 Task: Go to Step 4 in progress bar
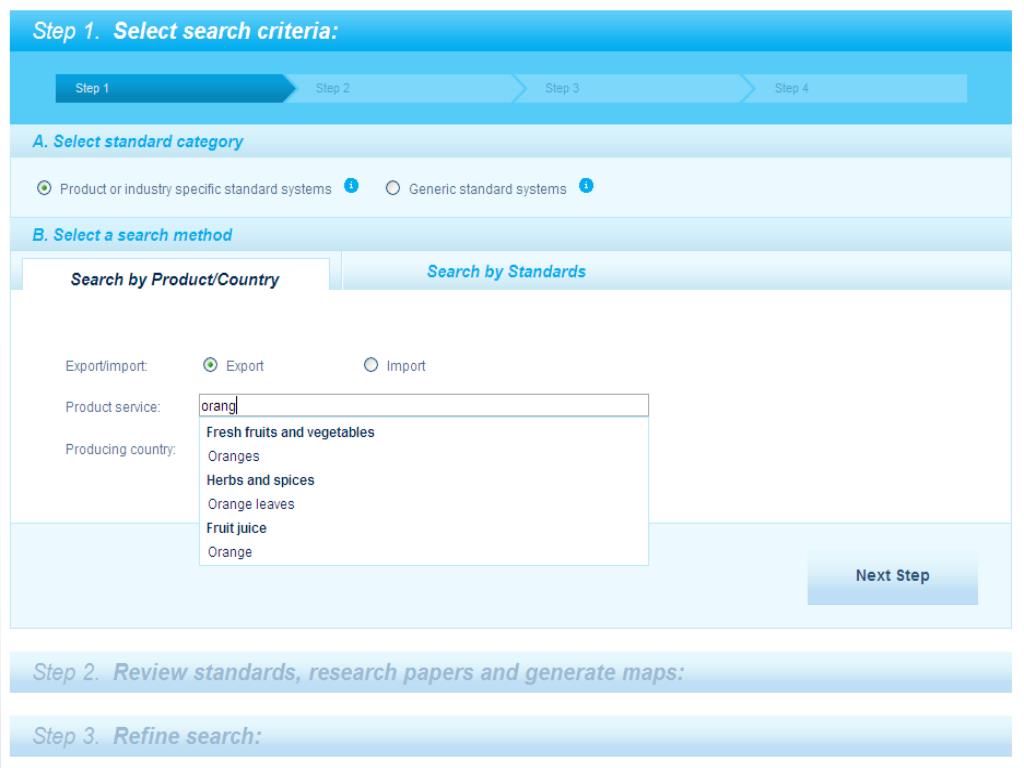point(792,88)
